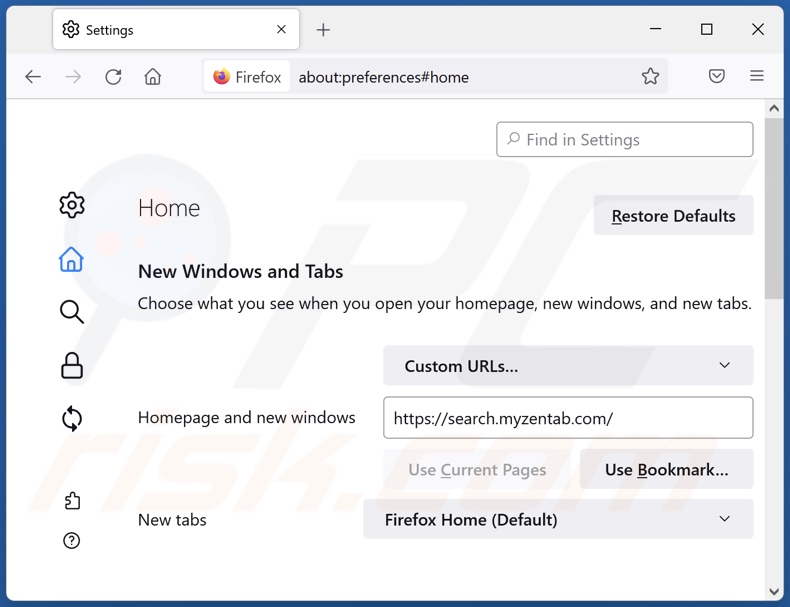Click the Restore Defaults button

673,216
